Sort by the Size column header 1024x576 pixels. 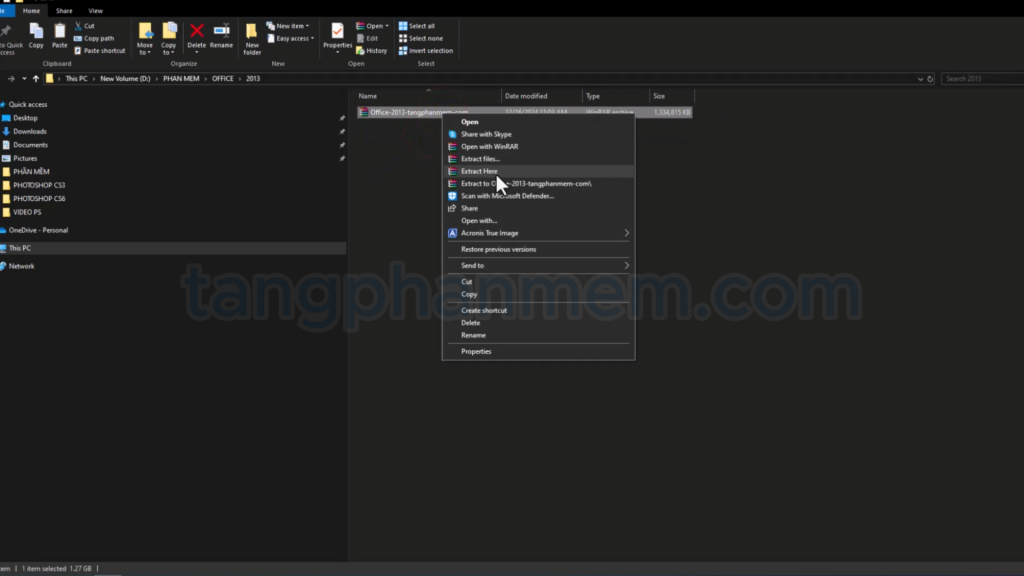(x=671, y=96)
